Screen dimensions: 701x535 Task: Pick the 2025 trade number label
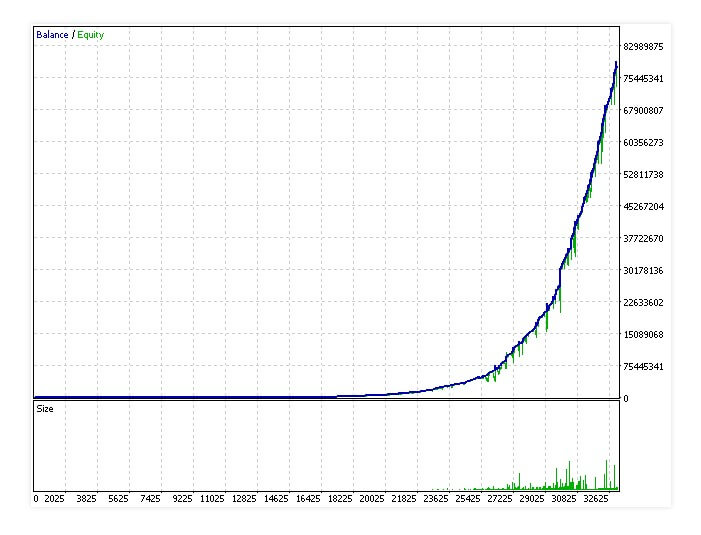(54, 498)
